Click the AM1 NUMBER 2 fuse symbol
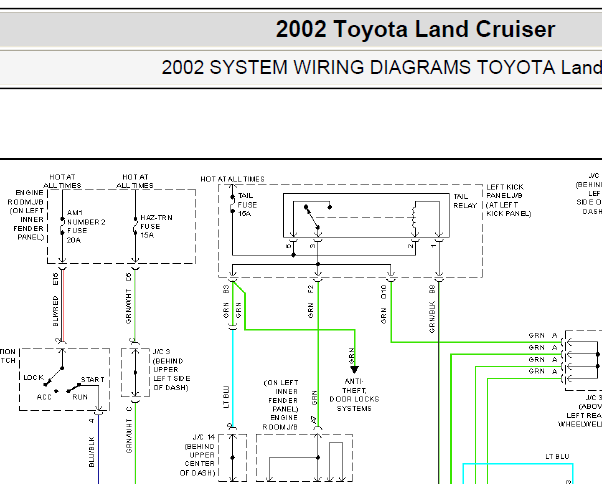 coord(62,227)
